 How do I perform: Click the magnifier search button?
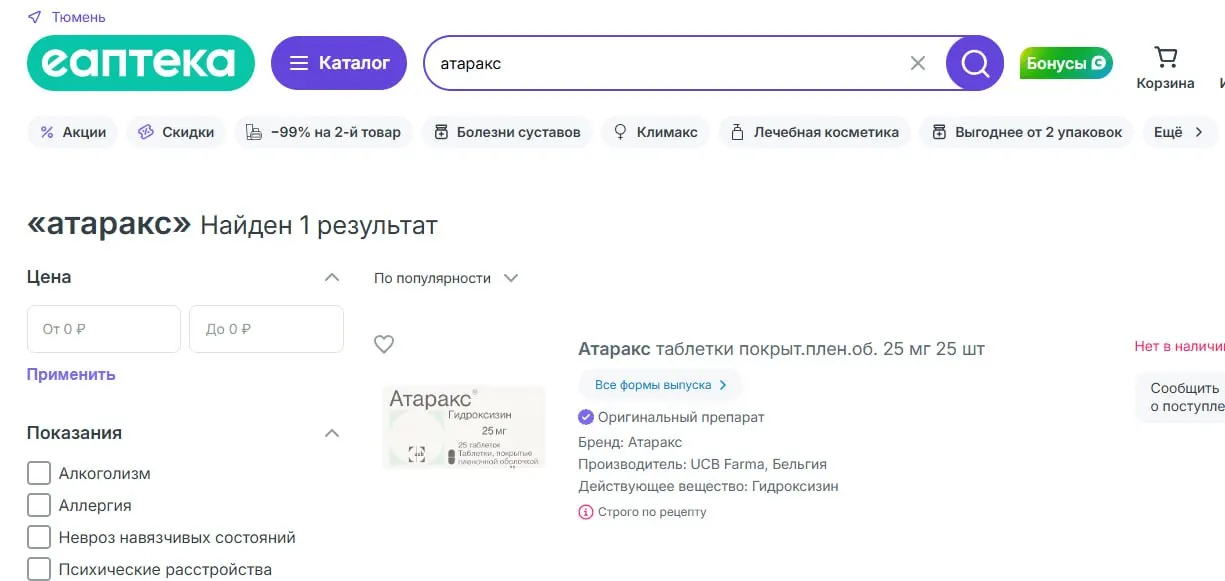974,63
